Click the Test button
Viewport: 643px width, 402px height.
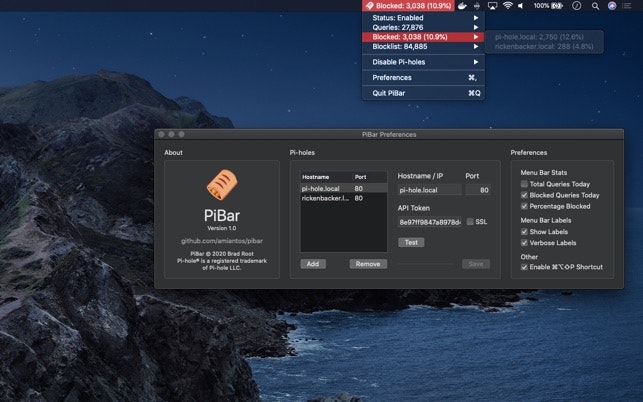click(411, 242)
